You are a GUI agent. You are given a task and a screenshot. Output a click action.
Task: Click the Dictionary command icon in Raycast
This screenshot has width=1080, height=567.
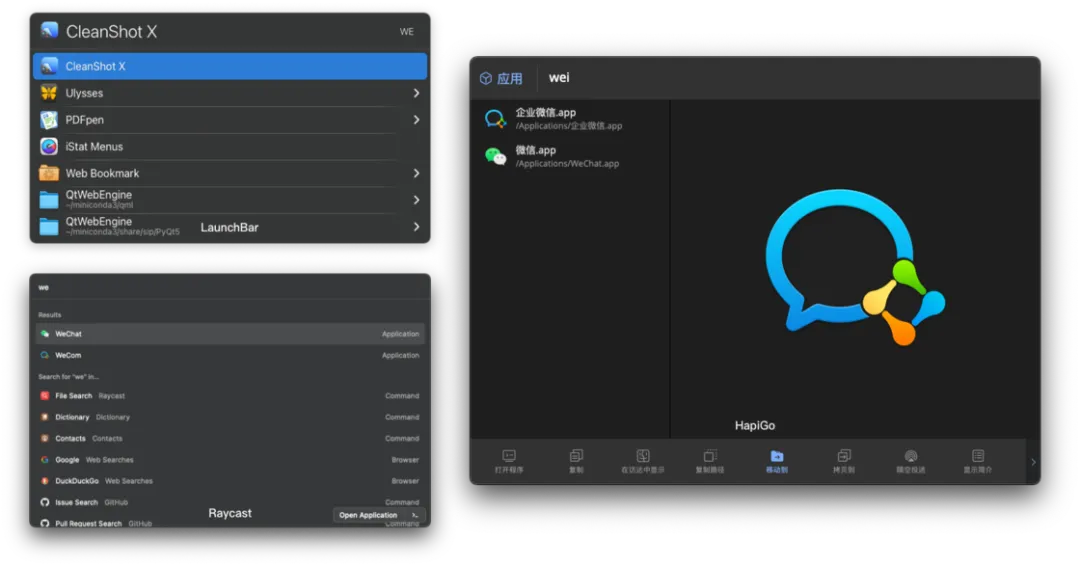(45, 417)
